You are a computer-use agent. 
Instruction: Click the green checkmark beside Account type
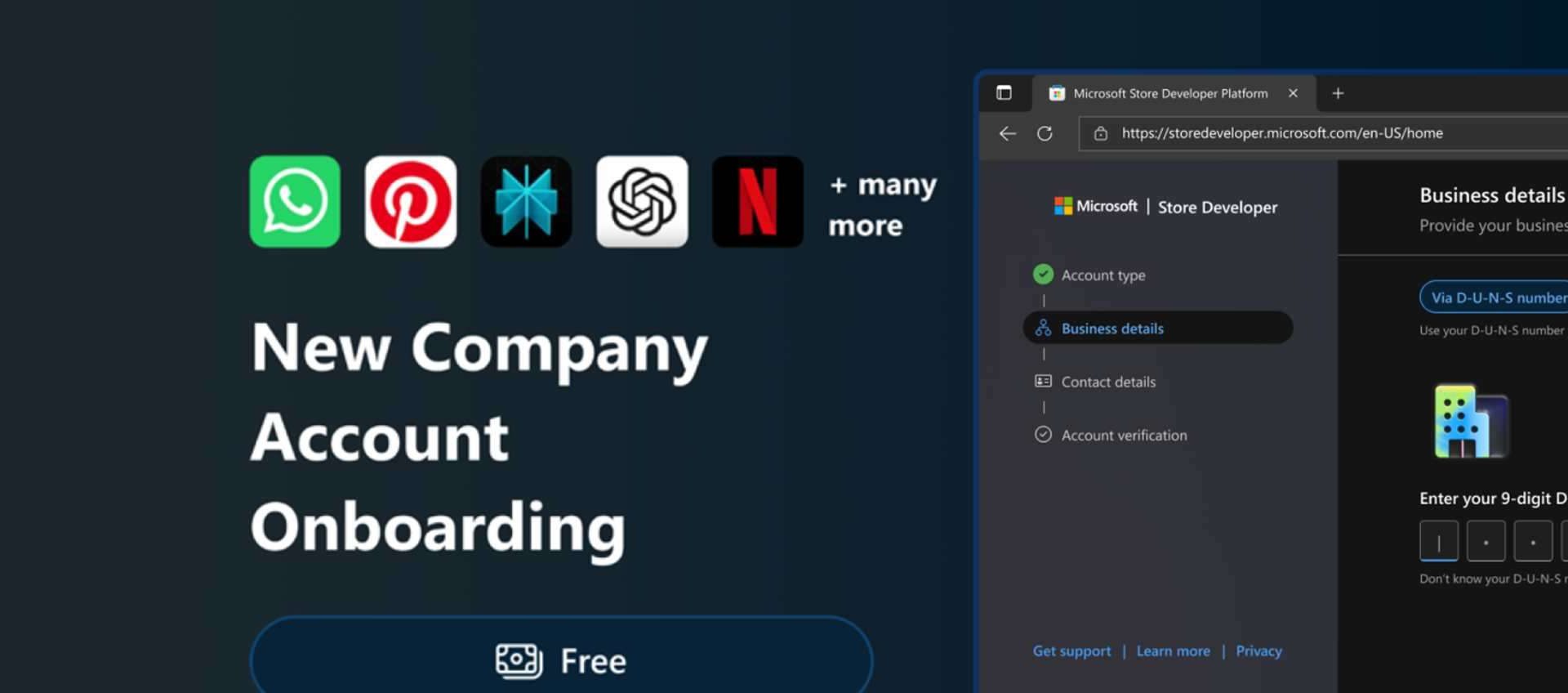(x=1043, y=274)
